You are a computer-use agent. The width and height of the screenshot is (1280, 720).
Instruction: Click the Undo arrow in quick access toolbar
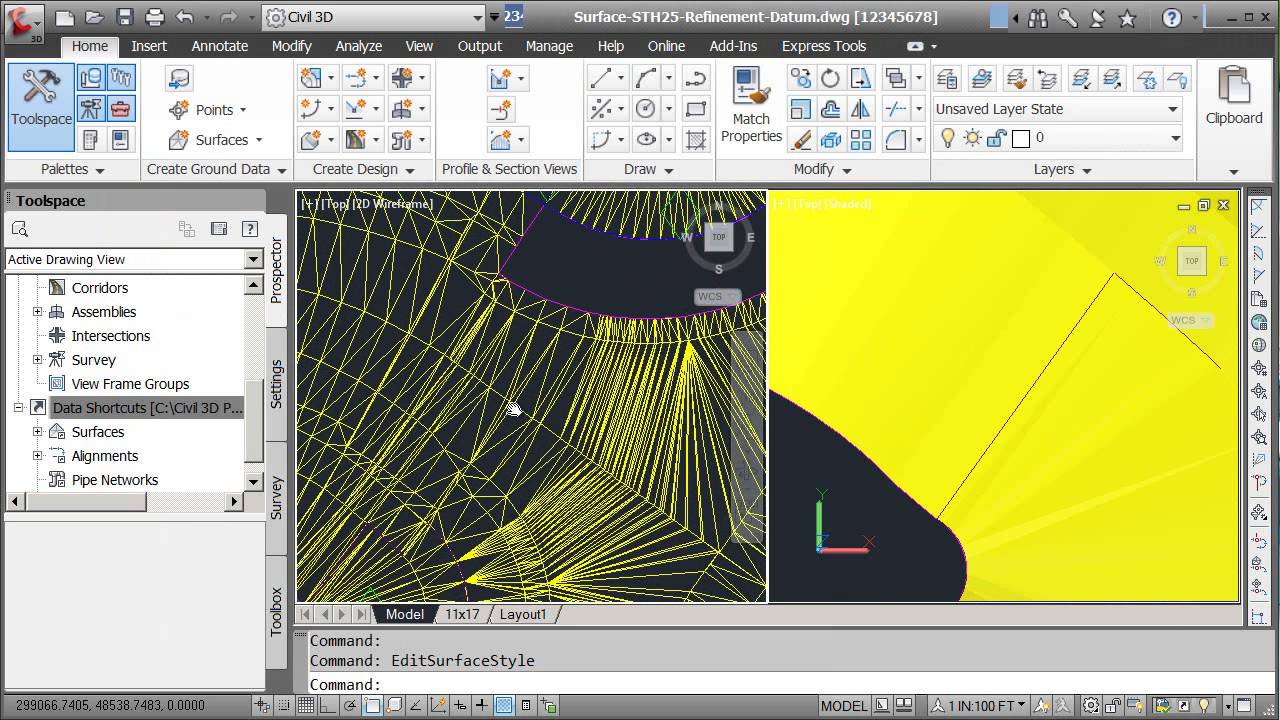click(184, 17)
